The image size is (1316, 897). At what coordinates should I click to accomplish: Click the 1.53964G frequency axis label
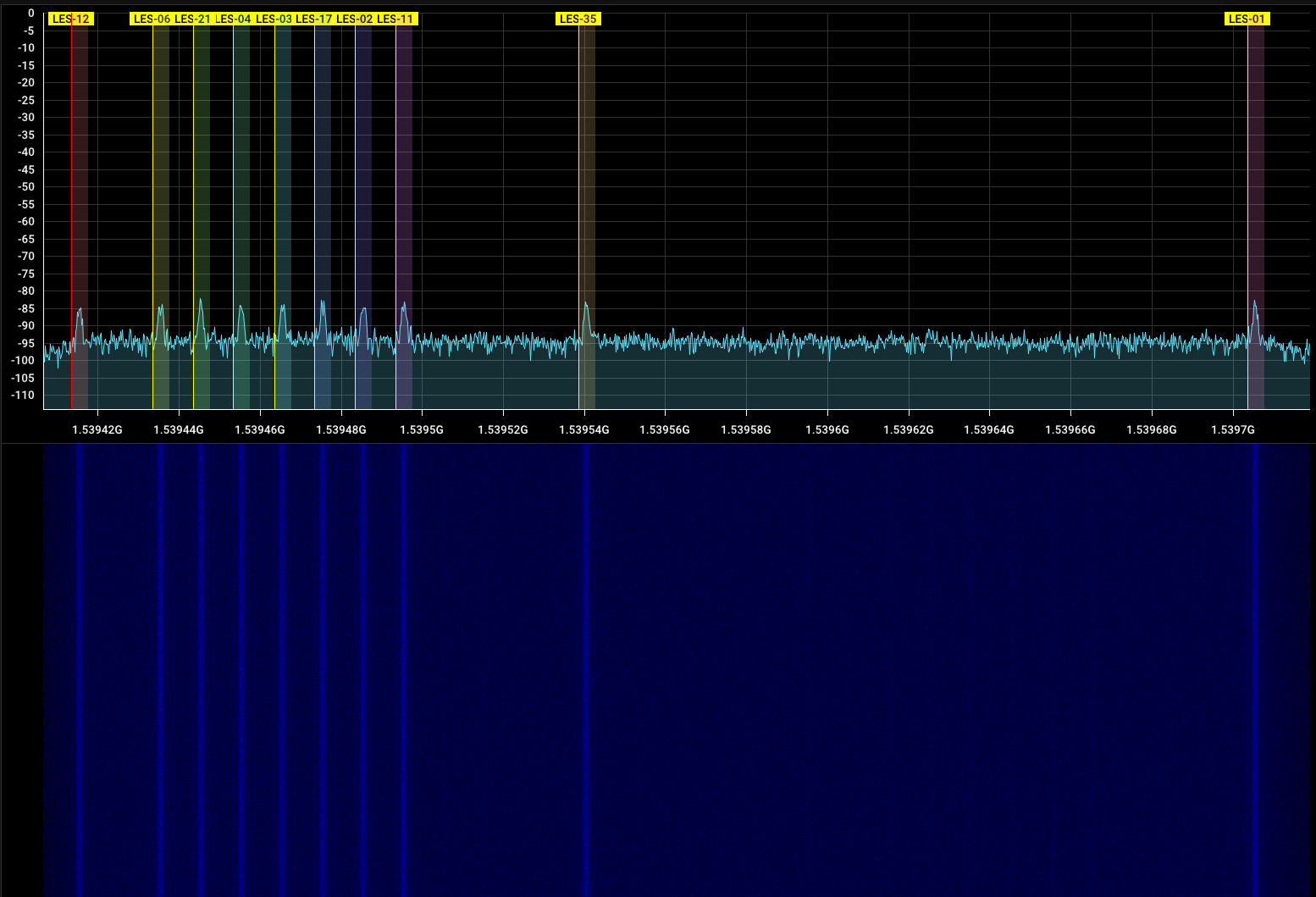(x=989, y=429)
